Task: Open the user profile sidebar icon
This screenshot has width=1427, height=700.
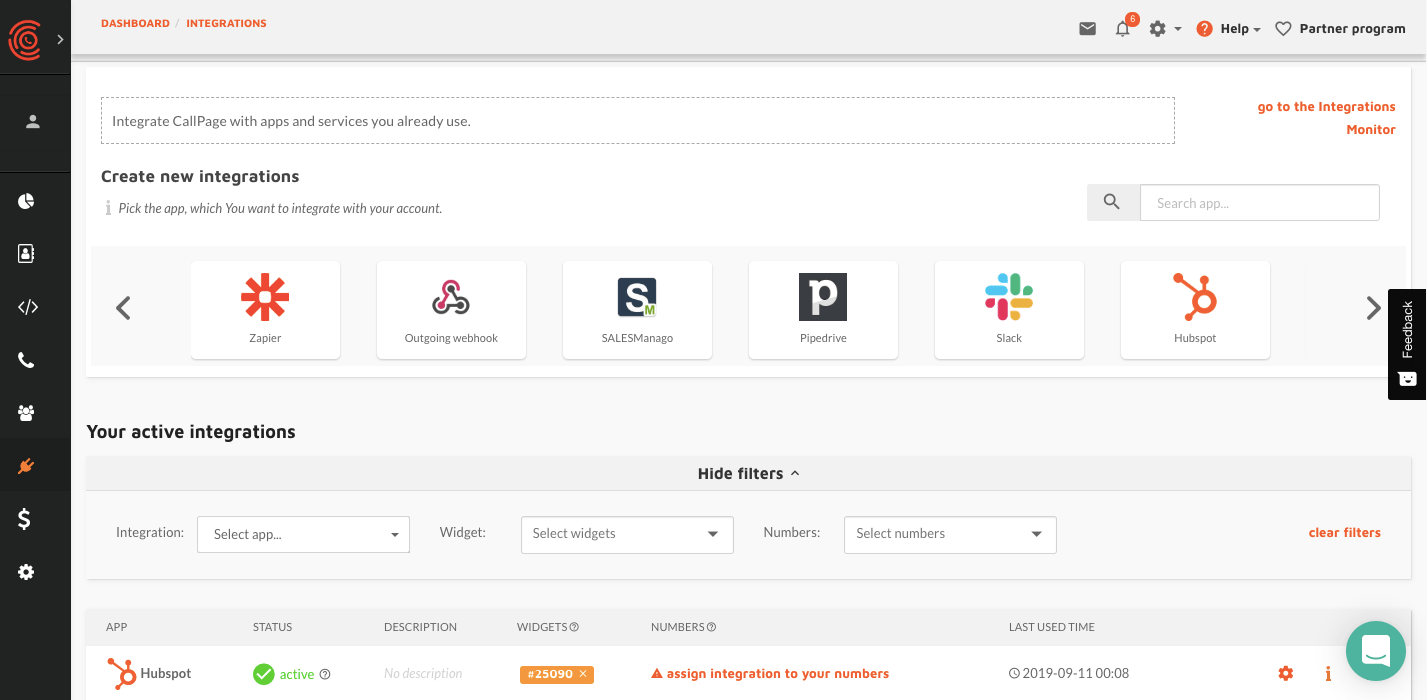Action: [x=33, y=122]
